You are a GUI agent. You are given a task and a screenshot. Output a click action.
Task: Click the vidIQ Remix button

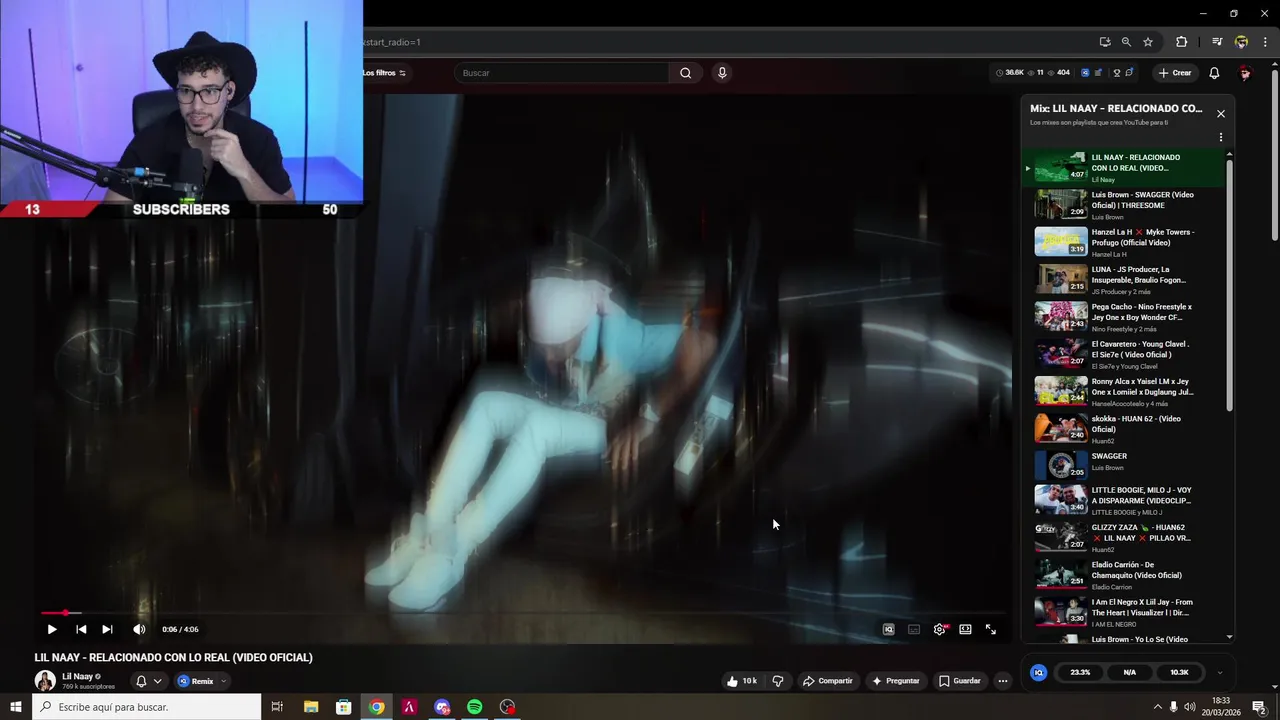(195, 681)
